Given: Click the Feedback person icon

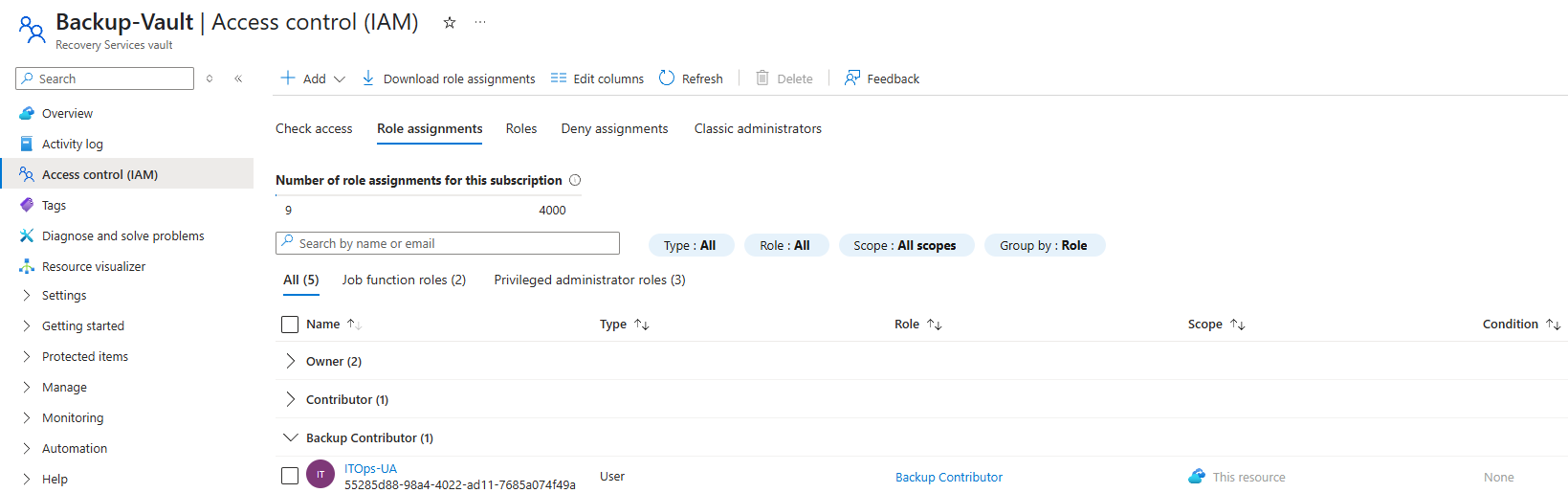Looking at the screenshot, I should [852, 78].
